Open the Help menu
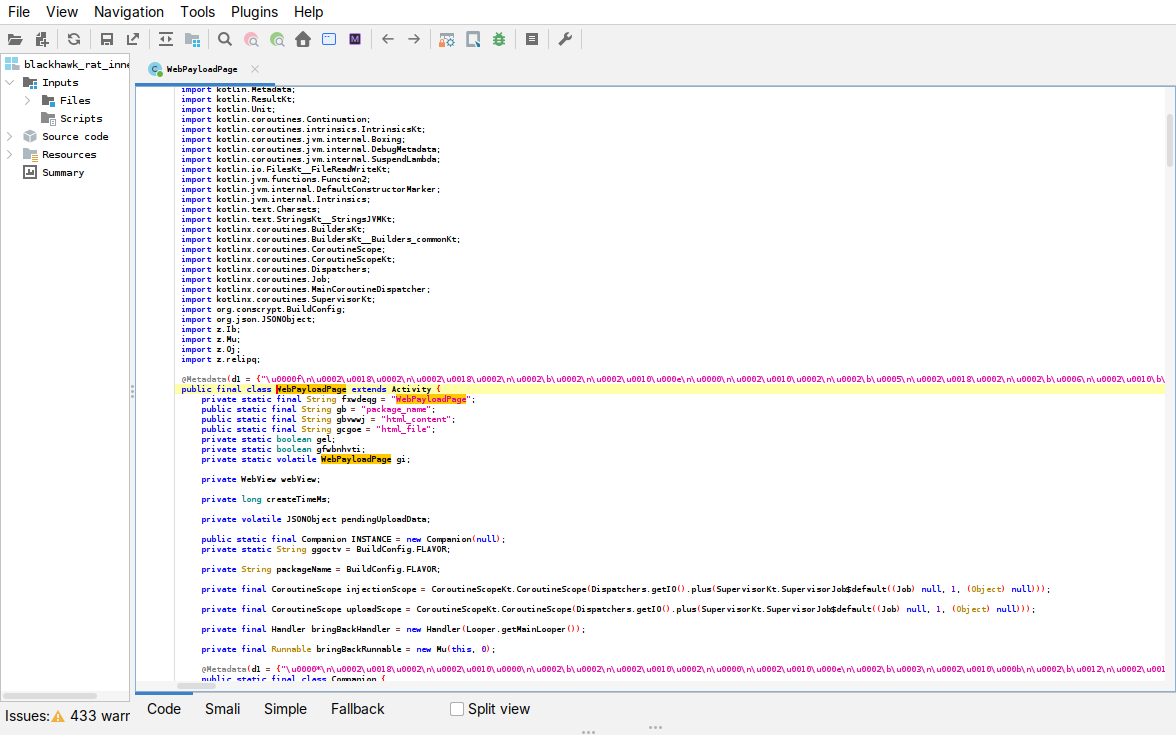The width and height of the screenshot is (1176, 735). click(308, 12)
